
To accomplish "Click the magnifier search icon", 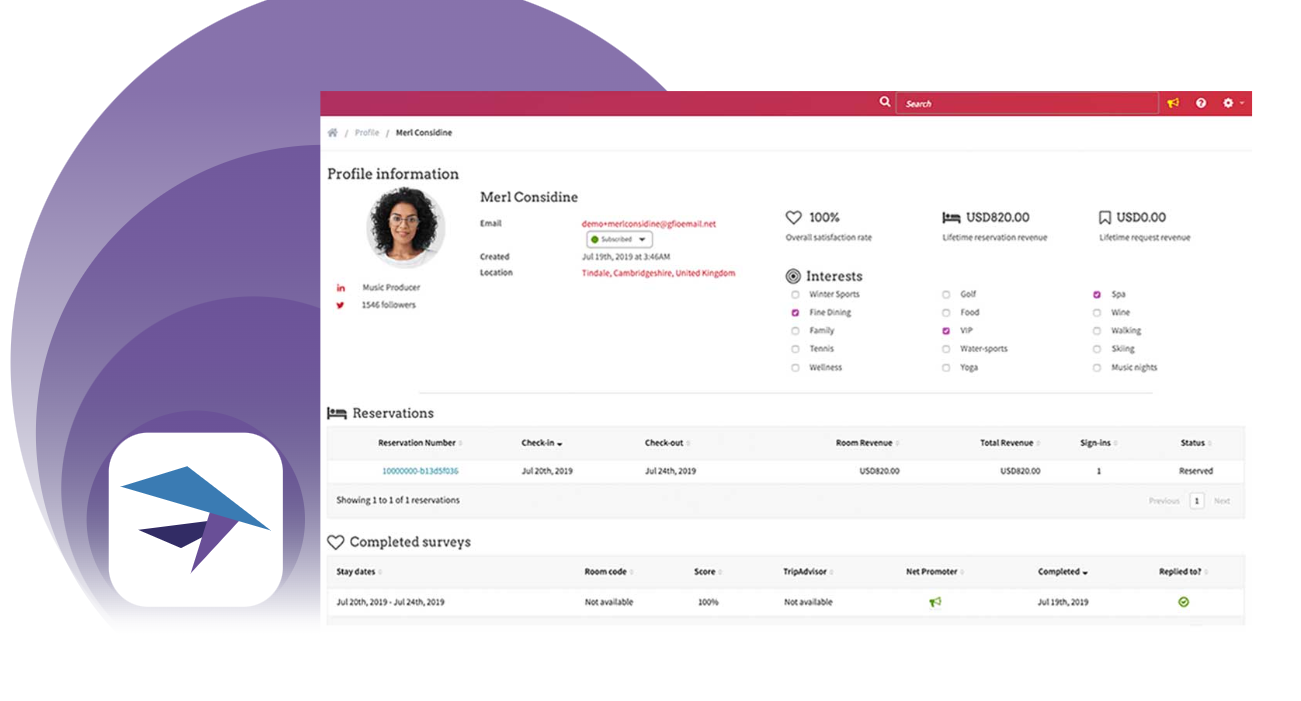I will point(885,102).
